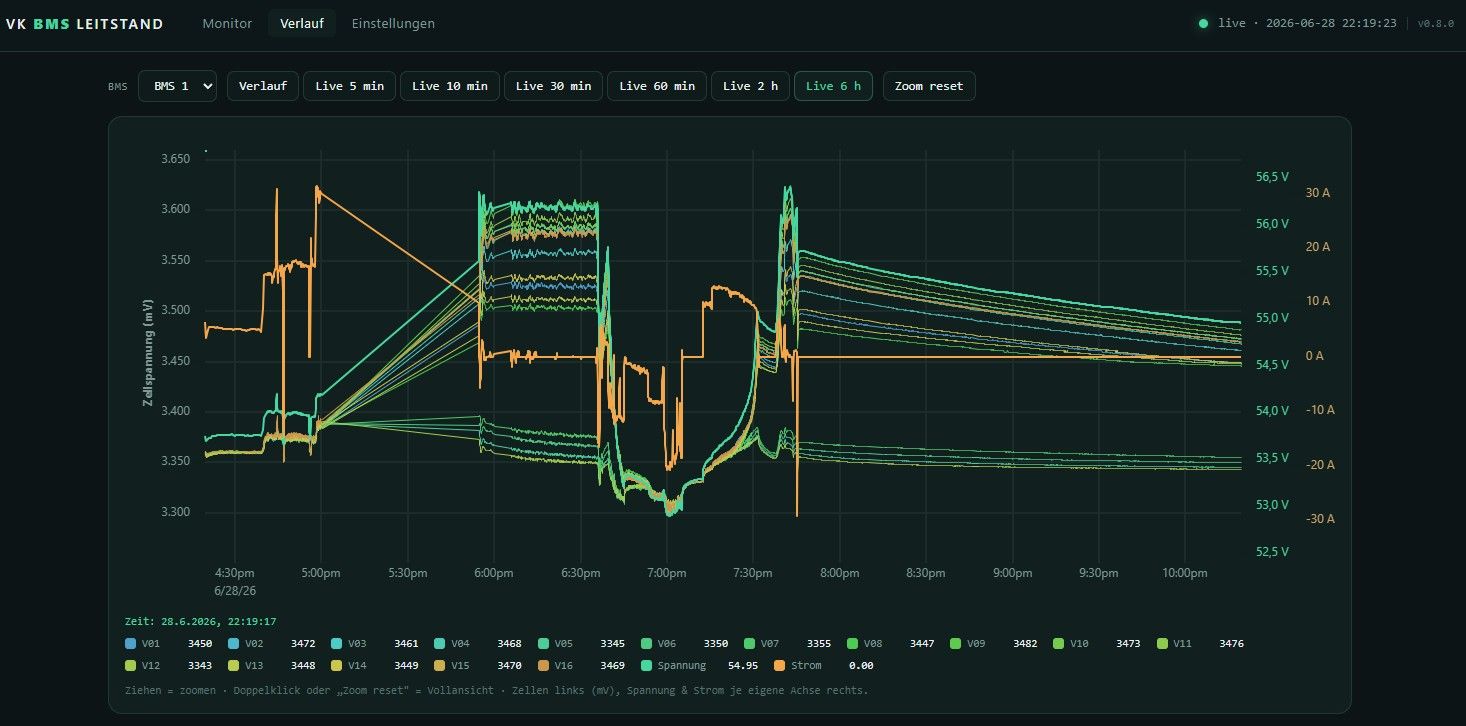The image size is (1466, 726).
Task: Click the VK BMS Leitstand logo
Action: point(84,24)
